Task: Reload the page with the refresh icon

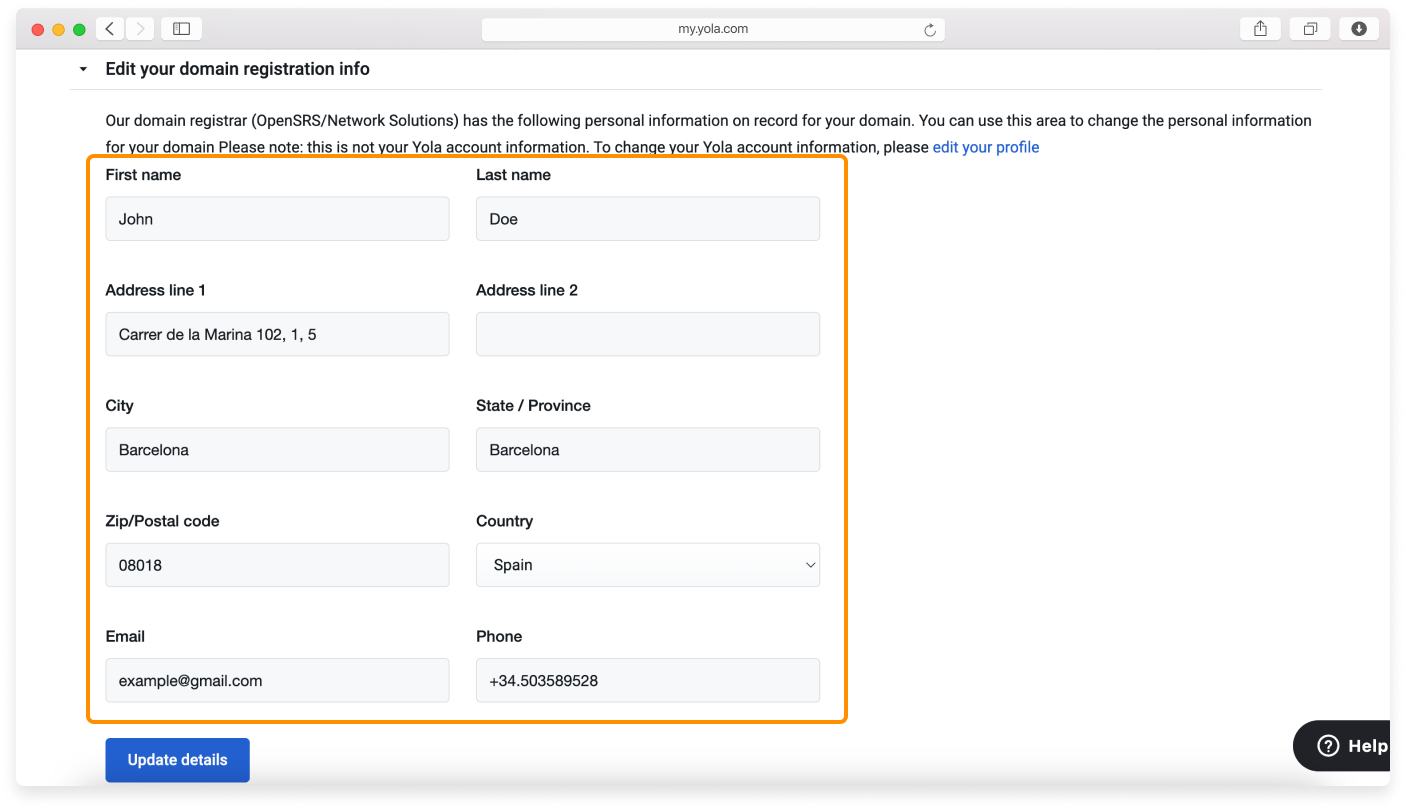Action: coord(930,30)
